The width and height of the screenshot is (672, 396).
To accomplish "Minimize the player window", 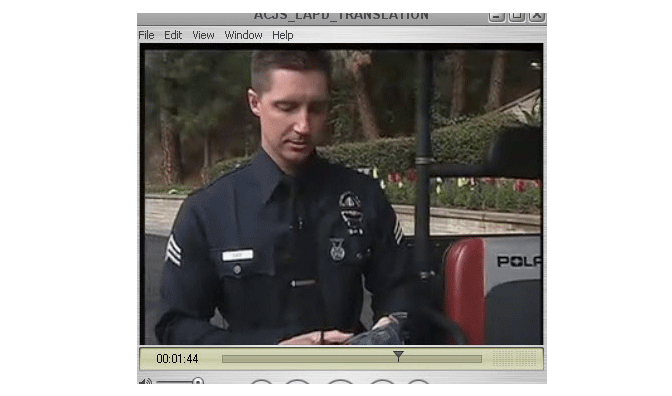I will pos(496,17).
